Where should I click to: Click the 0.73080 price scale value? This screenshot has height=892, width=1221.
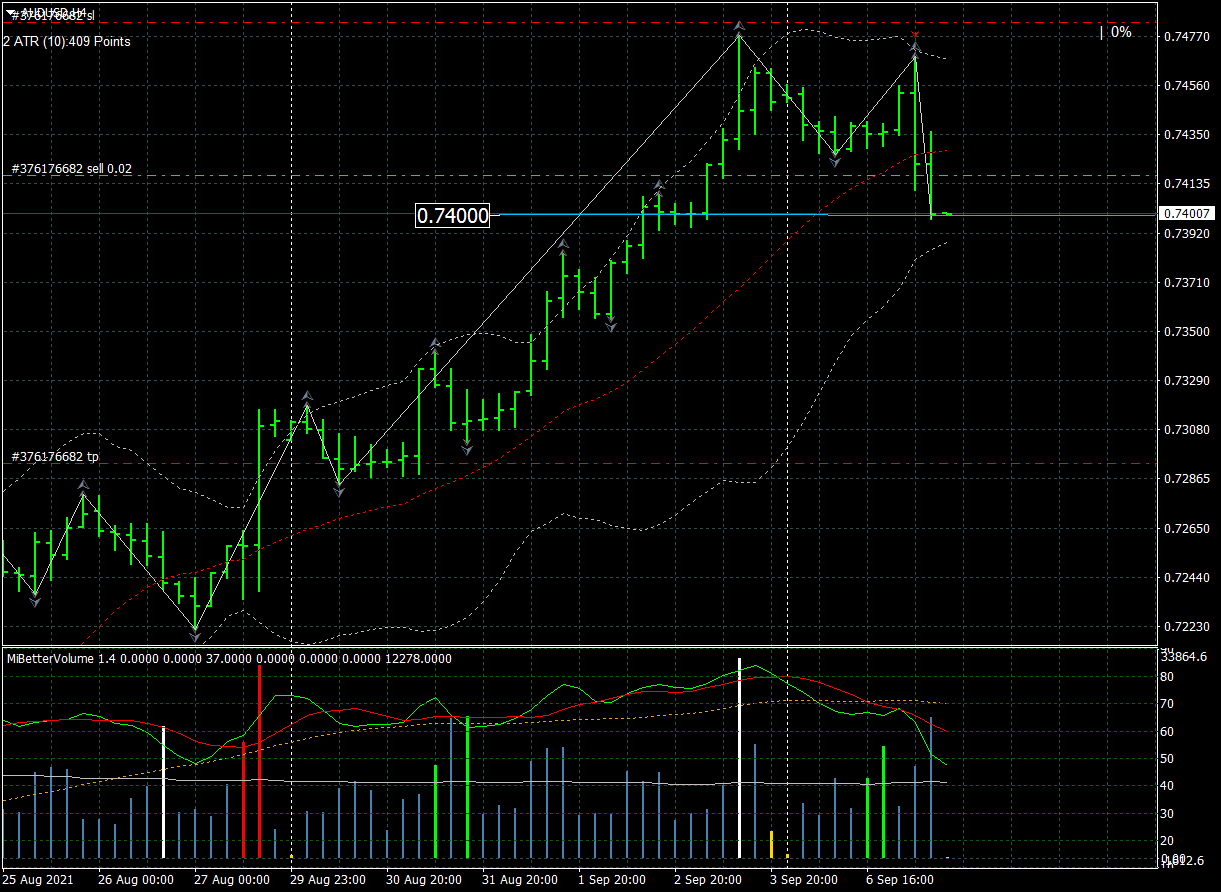(x=1186, y=430)
